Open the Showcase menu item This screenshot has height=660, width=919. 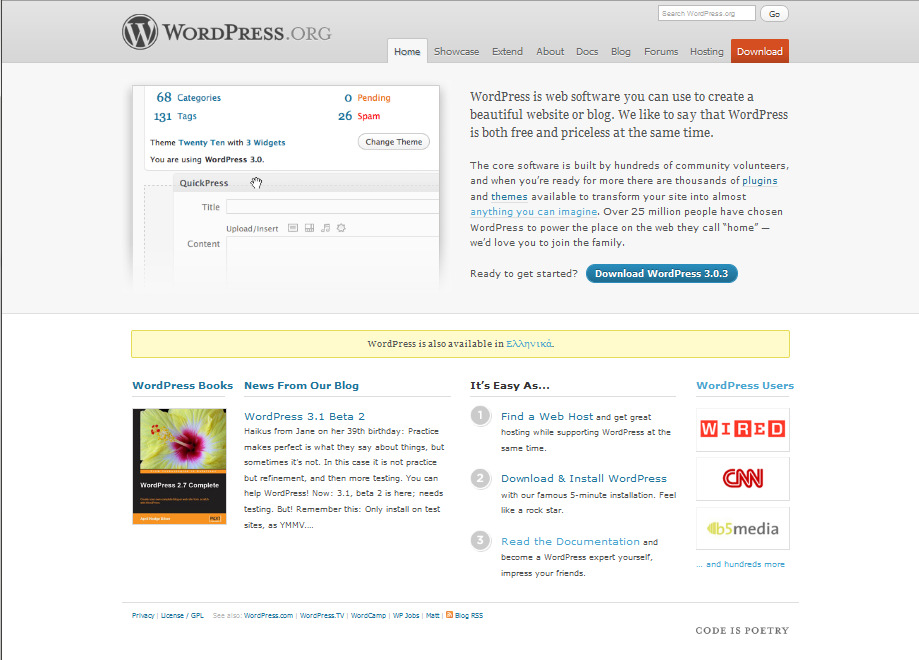pyautogui.click(x=457, y=51)
